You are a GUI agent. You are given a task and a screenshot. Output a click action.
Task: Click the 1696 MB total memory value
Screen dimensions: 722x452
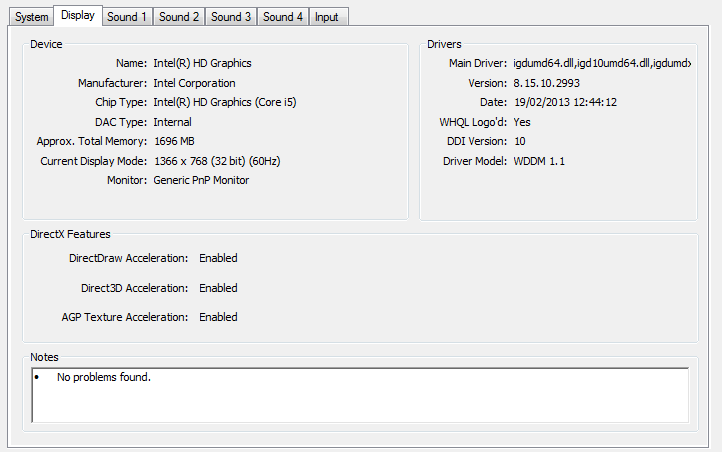[x=174, y=141]
